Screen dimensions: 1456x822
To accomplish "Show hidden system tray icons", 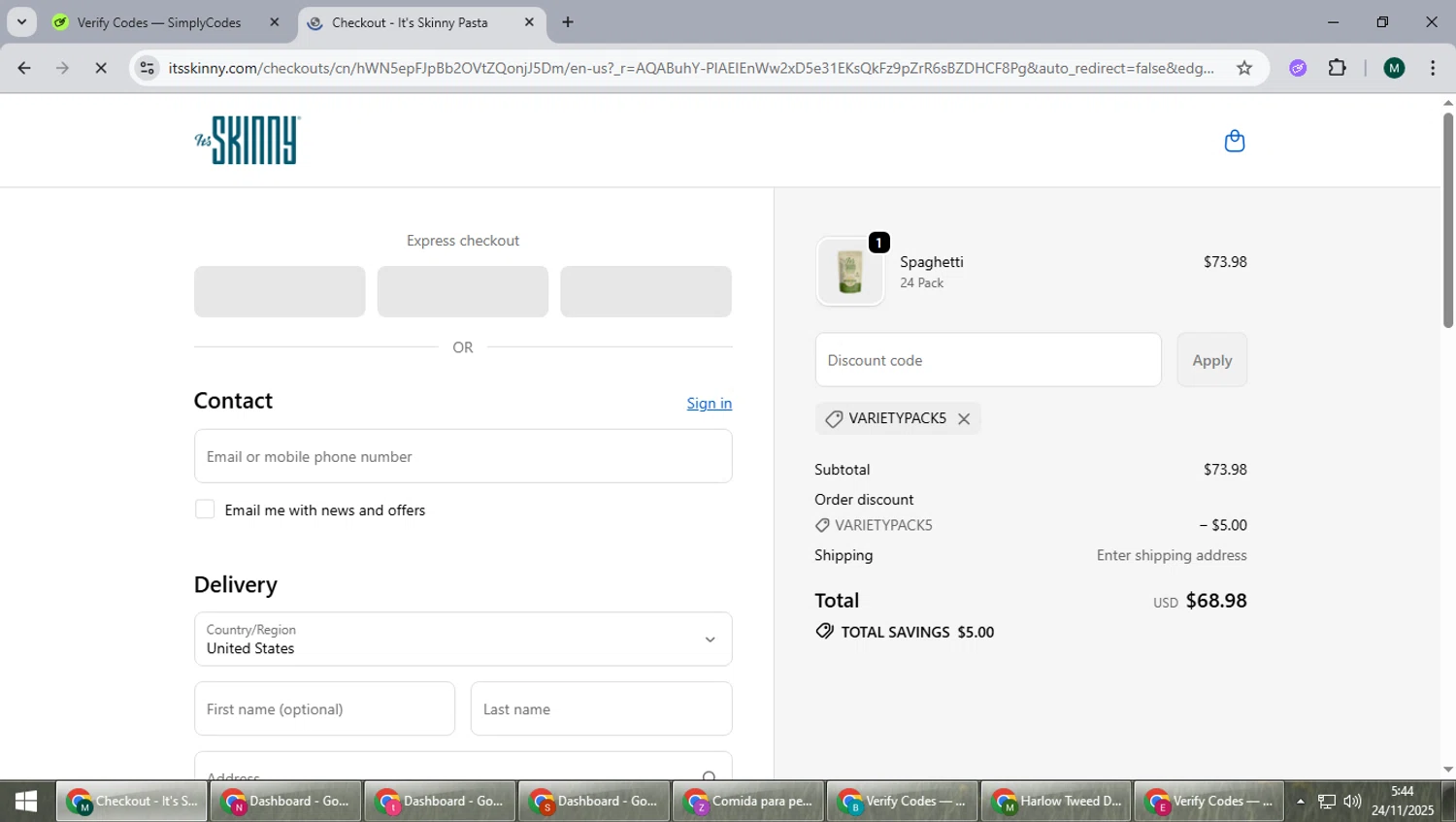I will (1301, 802).
